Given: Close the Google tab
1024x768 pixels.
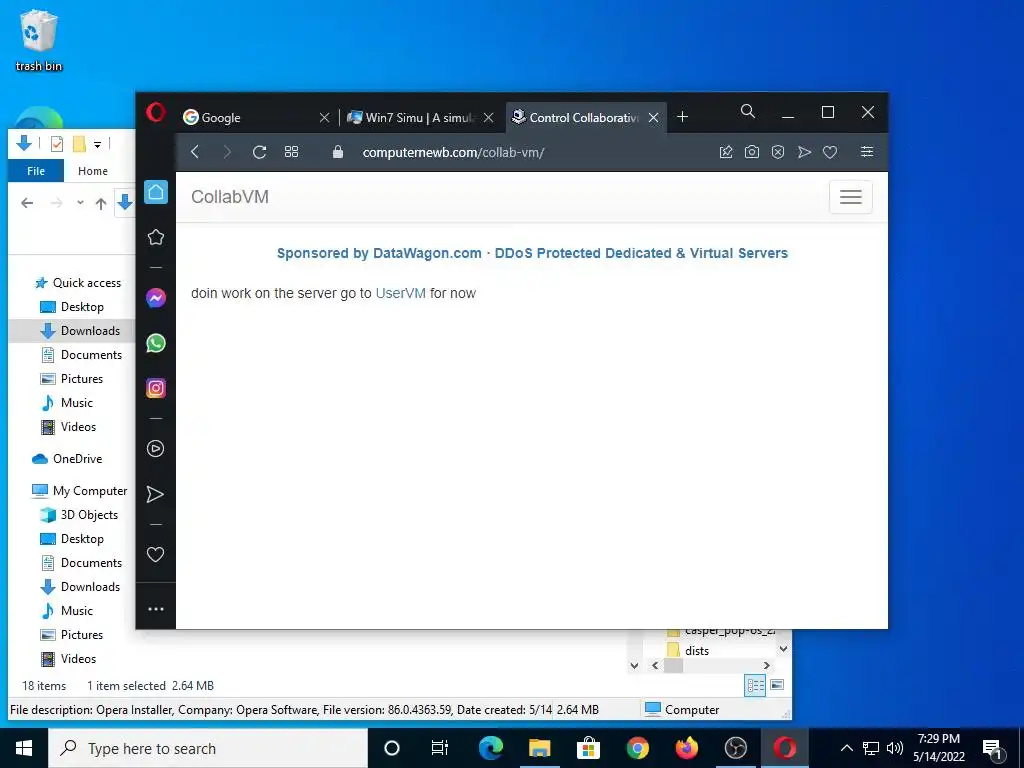Looking at the screenshot, I should point(325,118).
